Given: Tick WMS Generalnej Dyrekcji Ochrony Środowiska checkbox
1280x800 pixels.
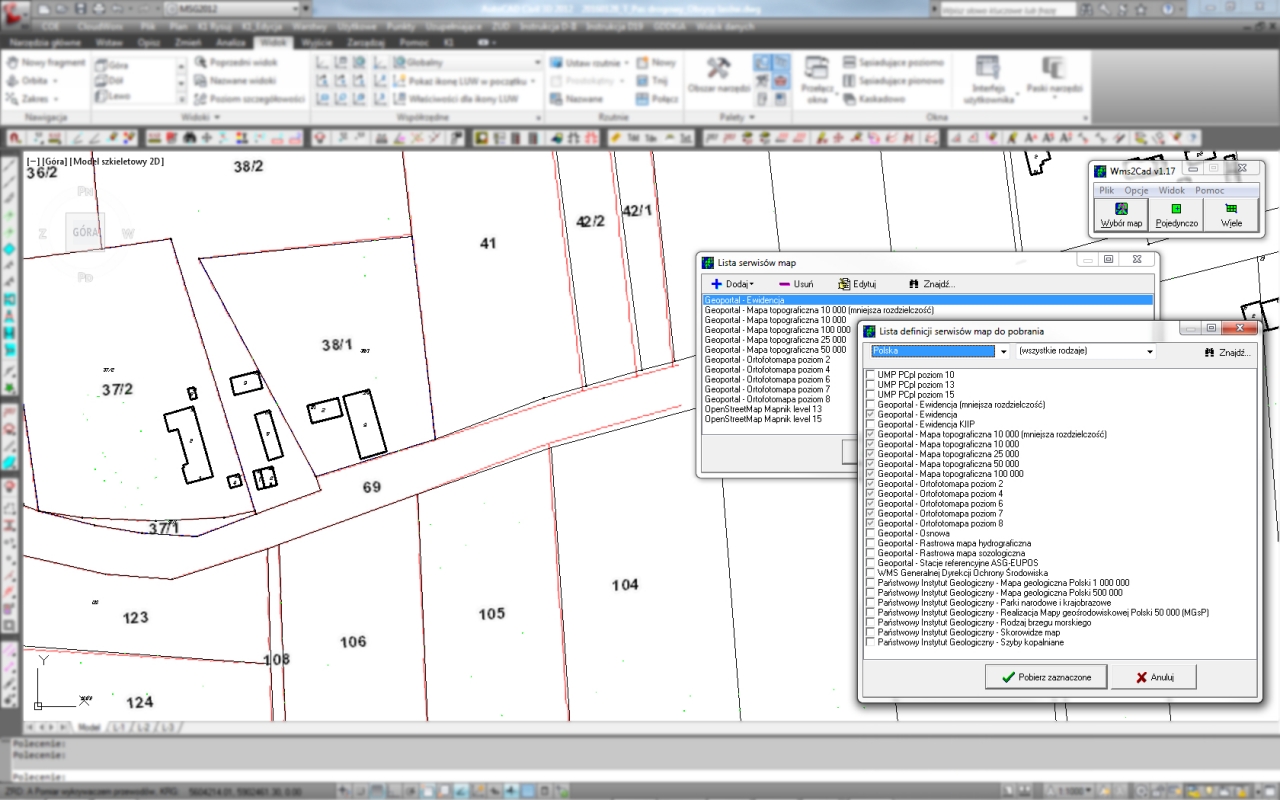Looking at the screenshot, I should tap(870, 573).
